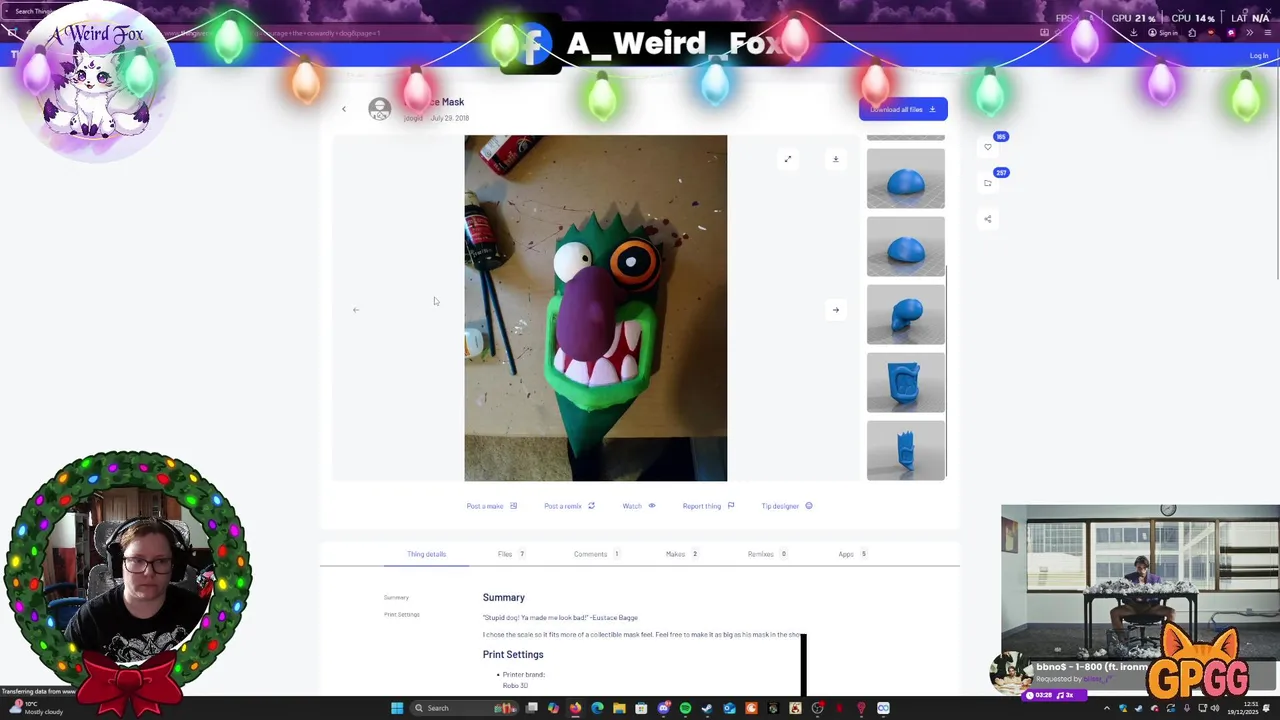1280x720 pixels.
Task: Switch to the Files tab
Action: coord(511,554)
